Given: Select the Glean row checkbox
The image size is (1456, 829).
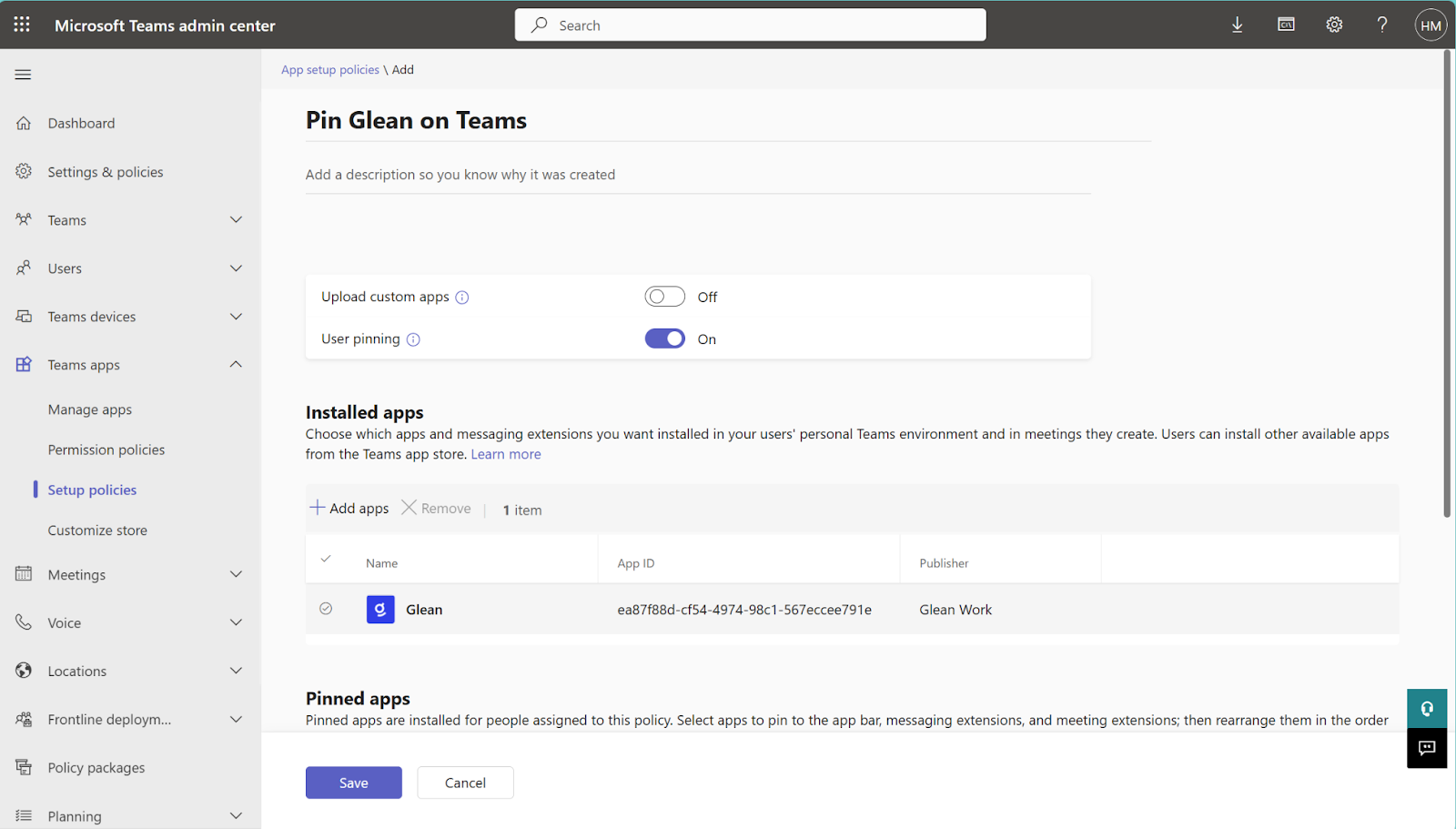Looking at the screenshot, I should (326, 609).
